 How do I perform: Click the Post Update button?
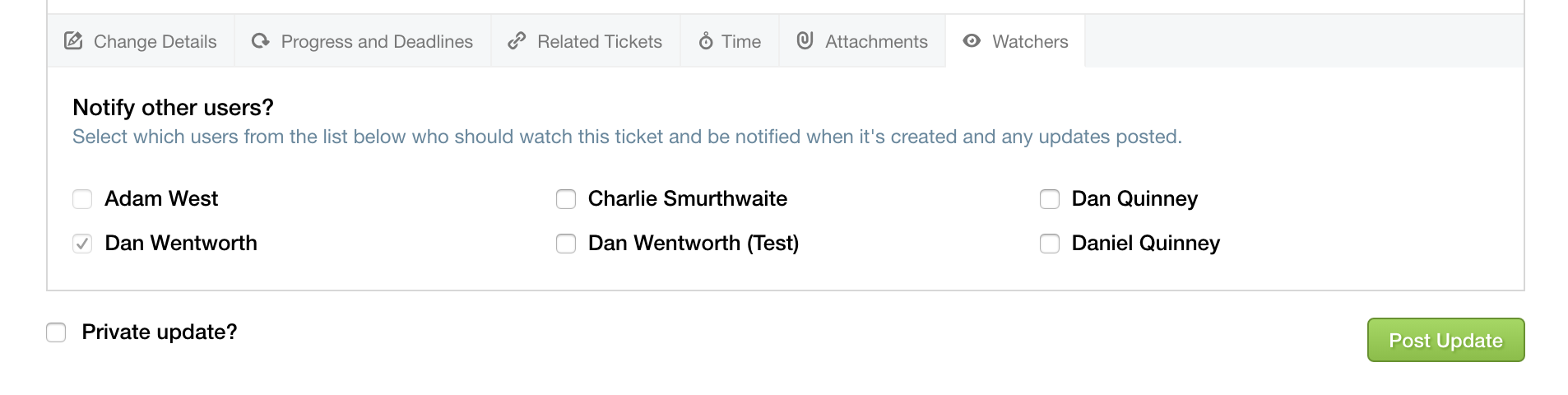tap(1445, 340)
